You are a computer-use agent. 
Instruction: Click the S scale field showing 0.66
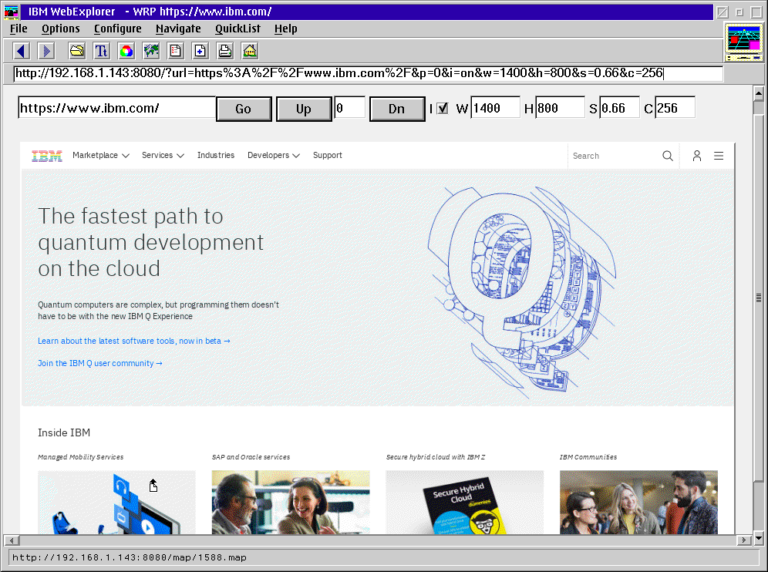point(619,108)
